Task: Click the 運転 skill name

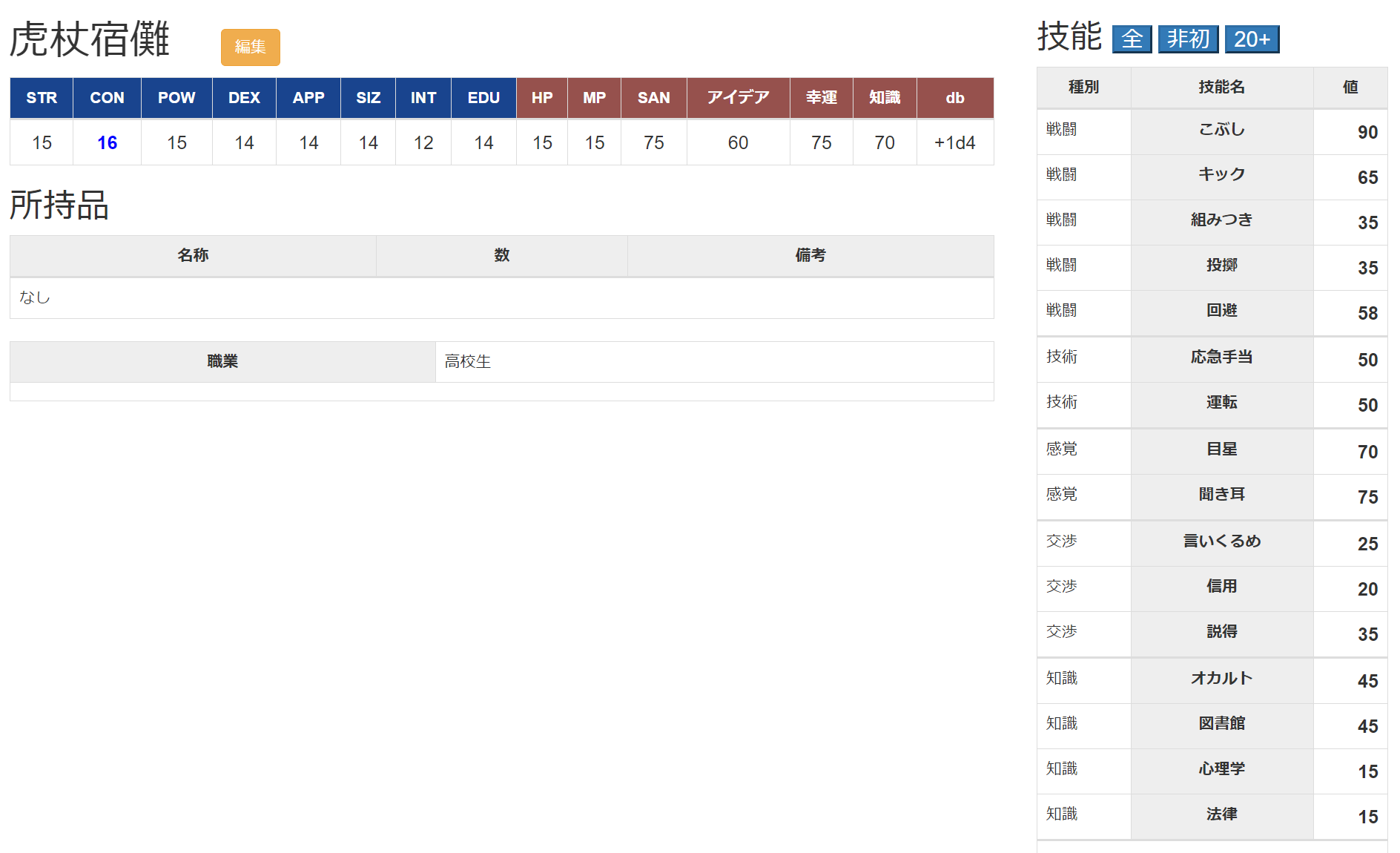Action: point(1222,402)
